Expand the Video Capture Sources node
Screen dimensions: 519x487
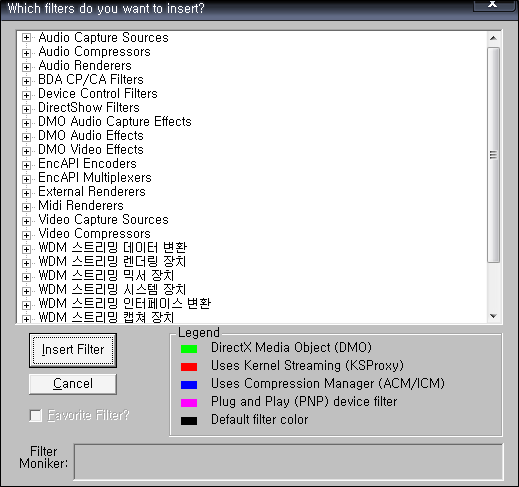click(x=26, y=221)
